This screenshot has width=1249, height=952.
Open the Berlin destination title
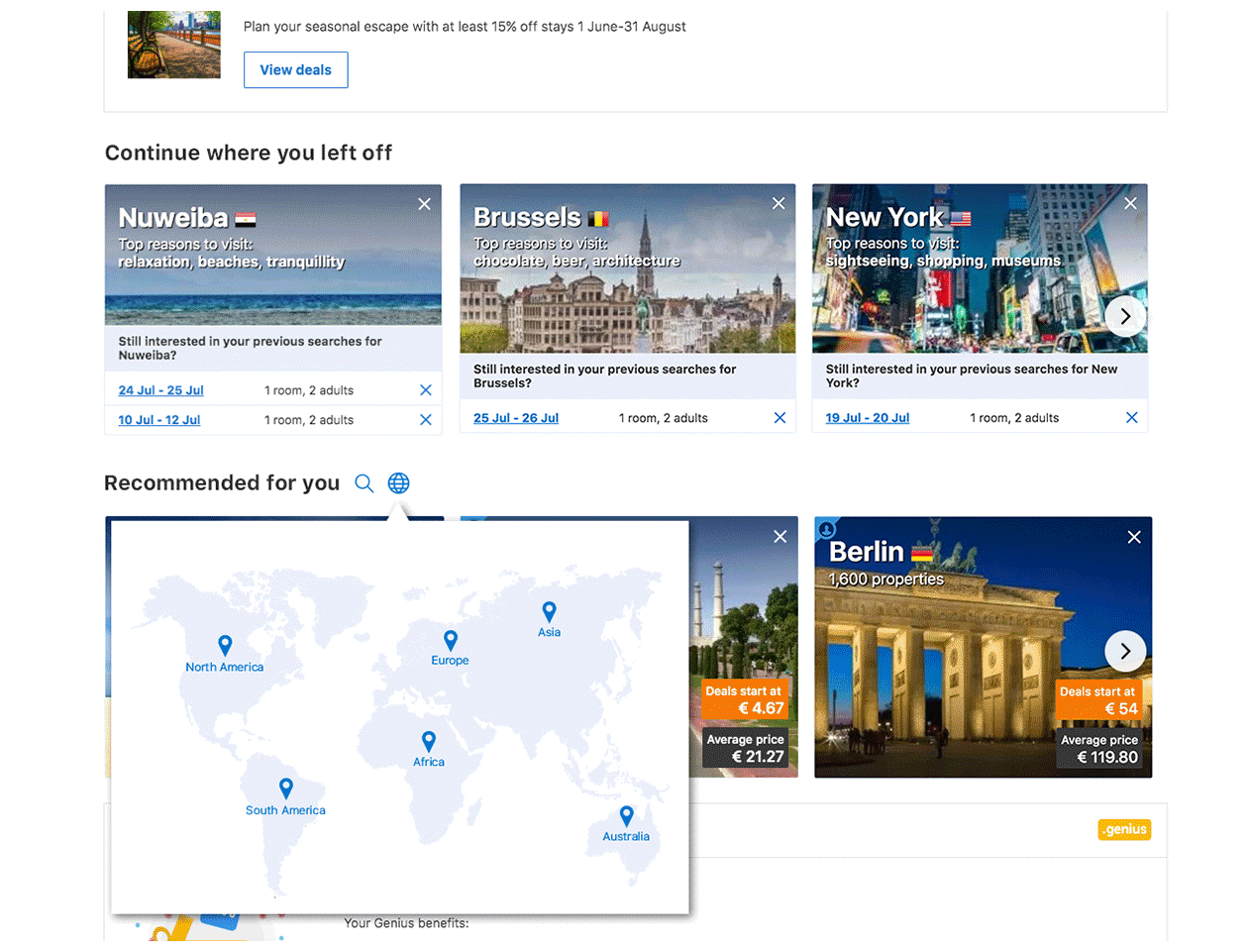pyautogui.click(x=867, y=552)
